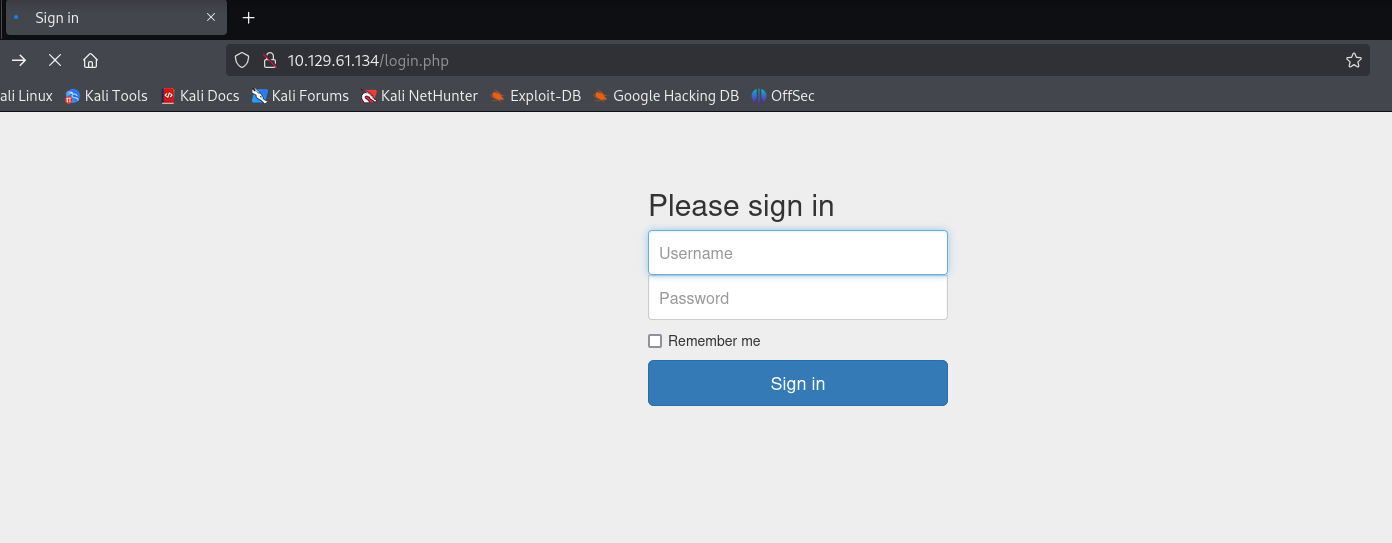
Task: Open Kali Tools bookmark
Action: [106, 96]
